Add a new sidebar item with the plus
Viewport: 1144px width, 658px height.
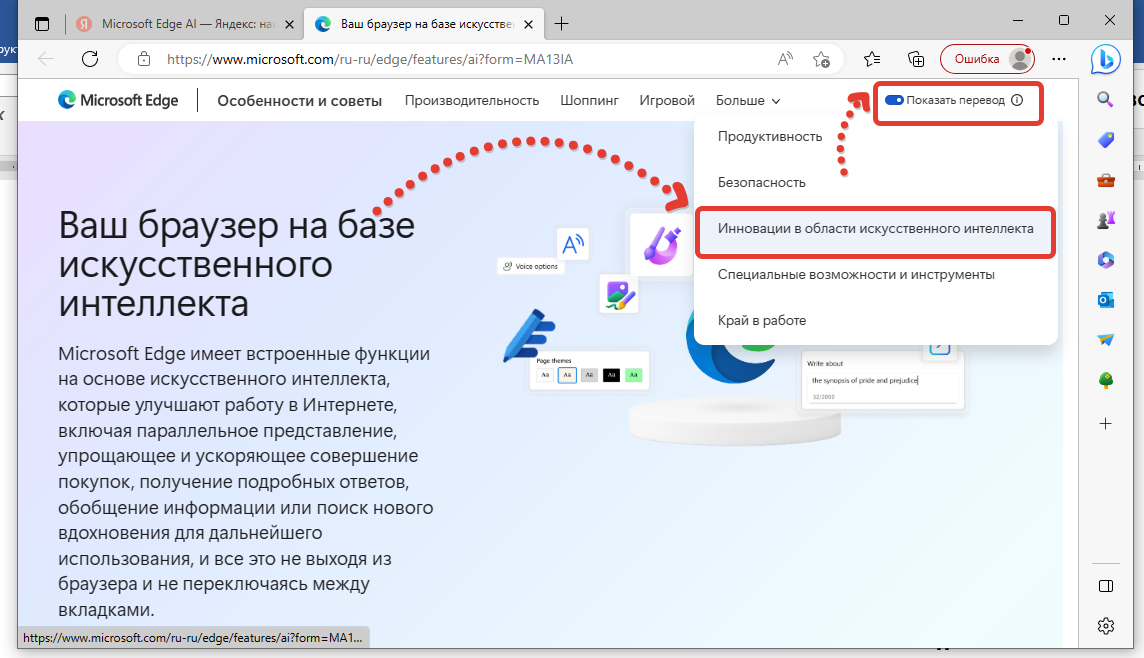click(x=1105, y=423)
